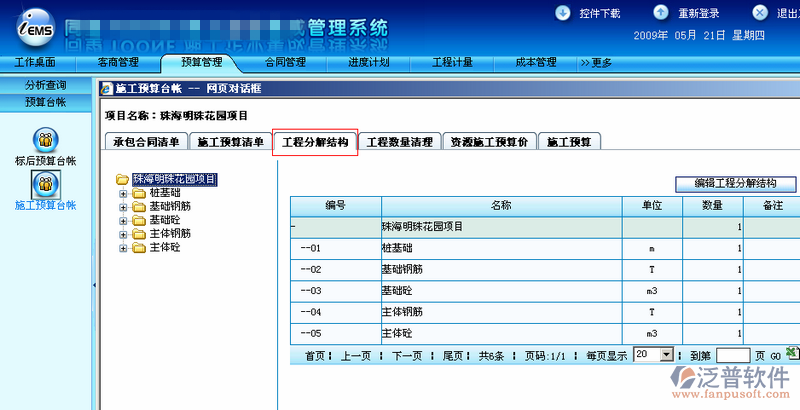Expand the 主体砼 tree node
800x410 pixels.
[124, 246]
